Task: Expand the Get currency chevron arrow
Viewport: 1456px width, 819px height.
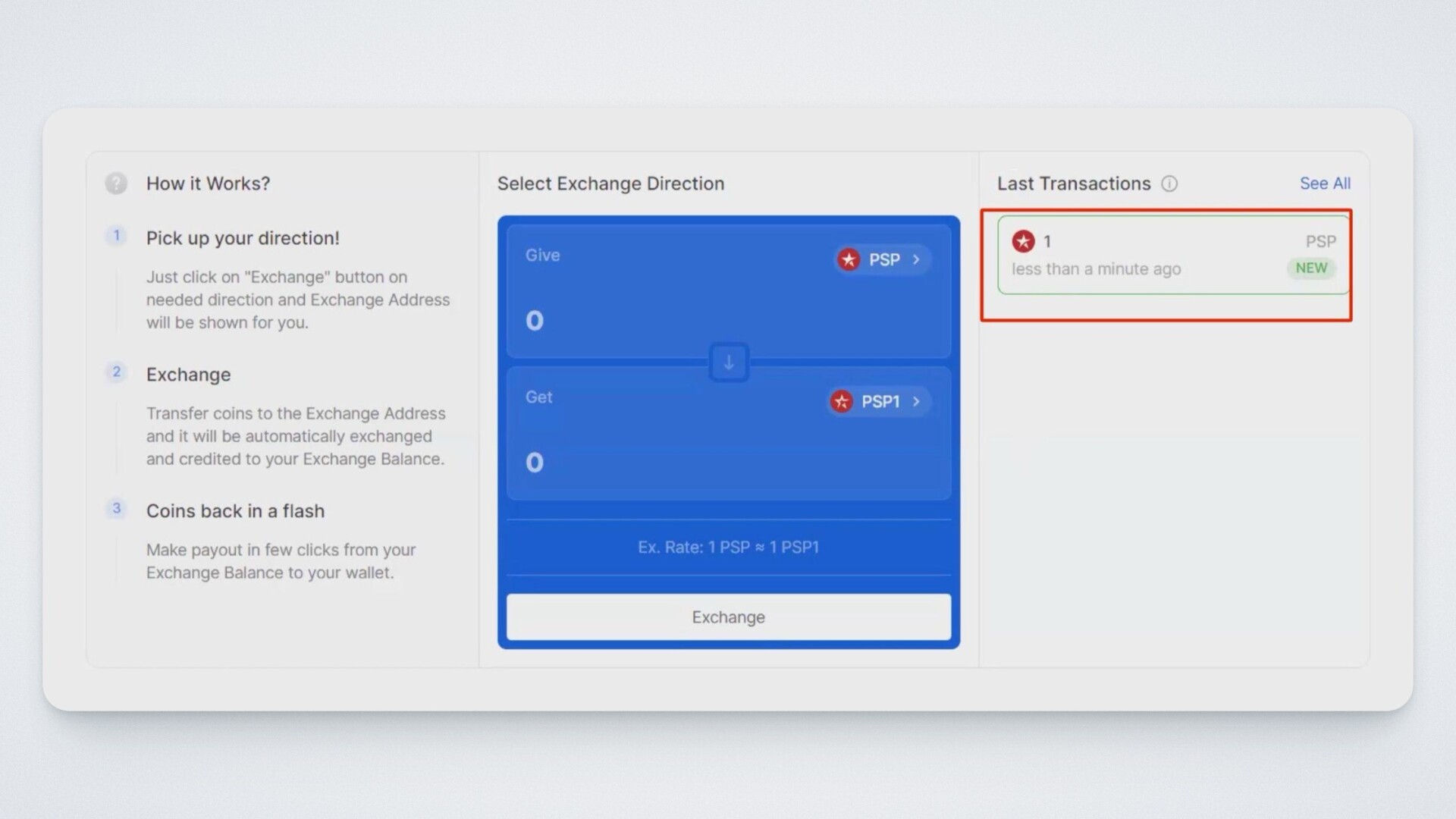Action: 916,401
